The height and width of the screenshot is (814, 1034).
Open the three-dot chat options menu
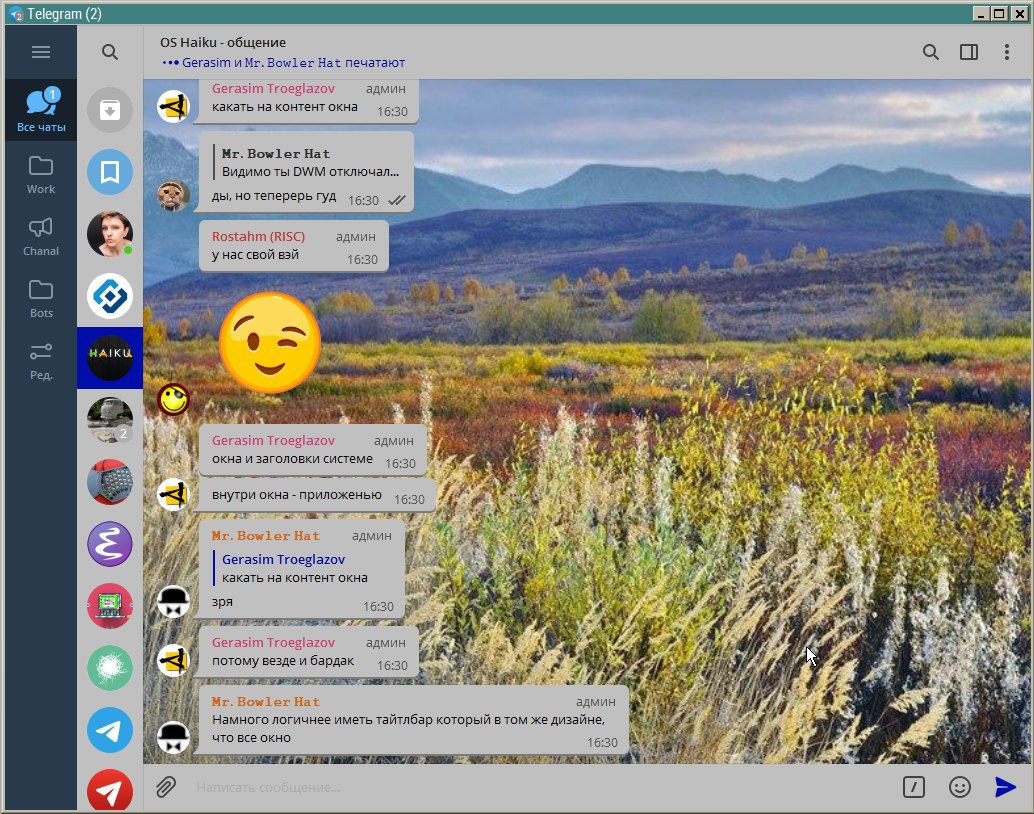click(x=1006, y=52)
